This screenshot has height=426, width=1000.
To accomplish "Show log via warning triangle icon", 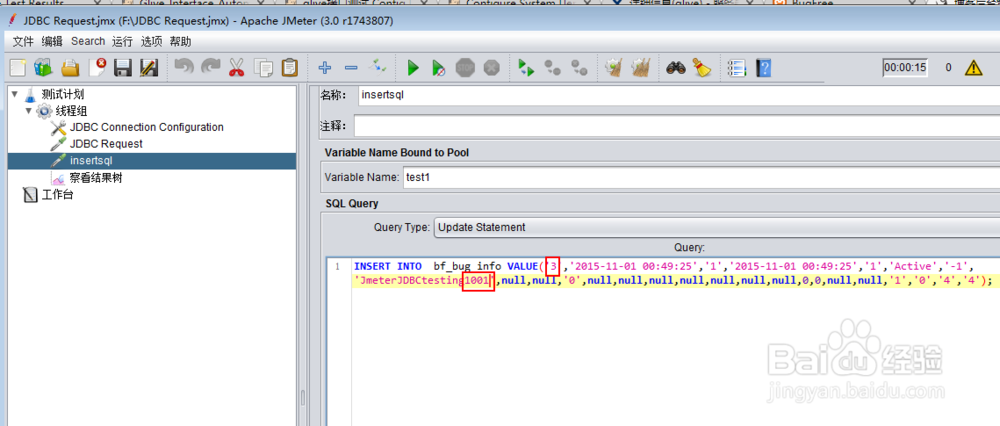I will (x=973, y=67).
